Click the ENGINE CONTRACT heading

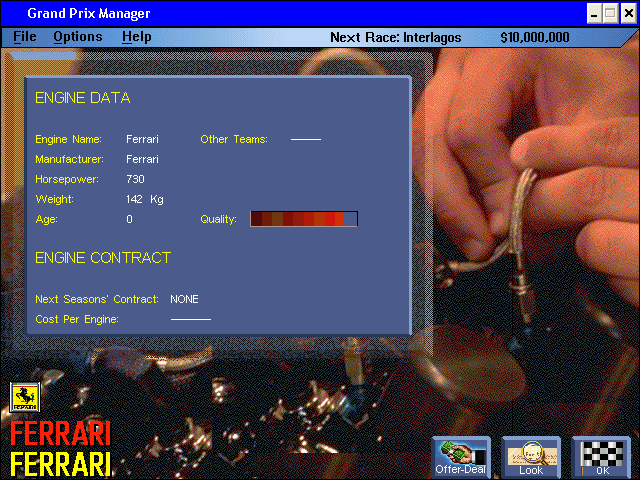103,258
